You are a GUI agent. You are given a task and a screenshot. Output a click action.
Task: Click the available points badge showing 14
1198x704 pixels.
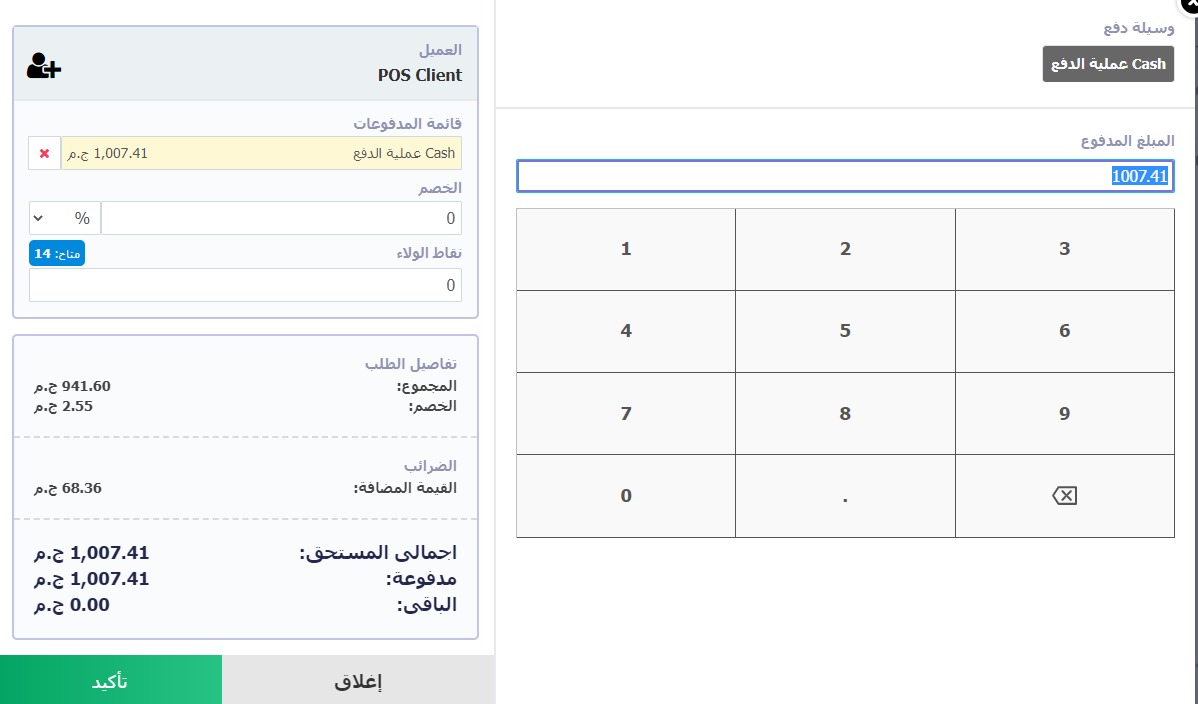point(57,253)
